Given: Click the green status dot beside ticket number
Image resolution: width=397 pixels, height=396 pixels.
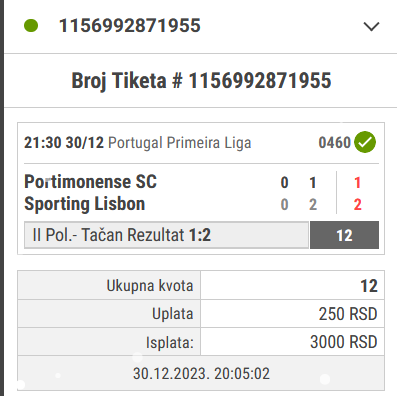Looking at the screenshot, I should click(x=31, y=26).
